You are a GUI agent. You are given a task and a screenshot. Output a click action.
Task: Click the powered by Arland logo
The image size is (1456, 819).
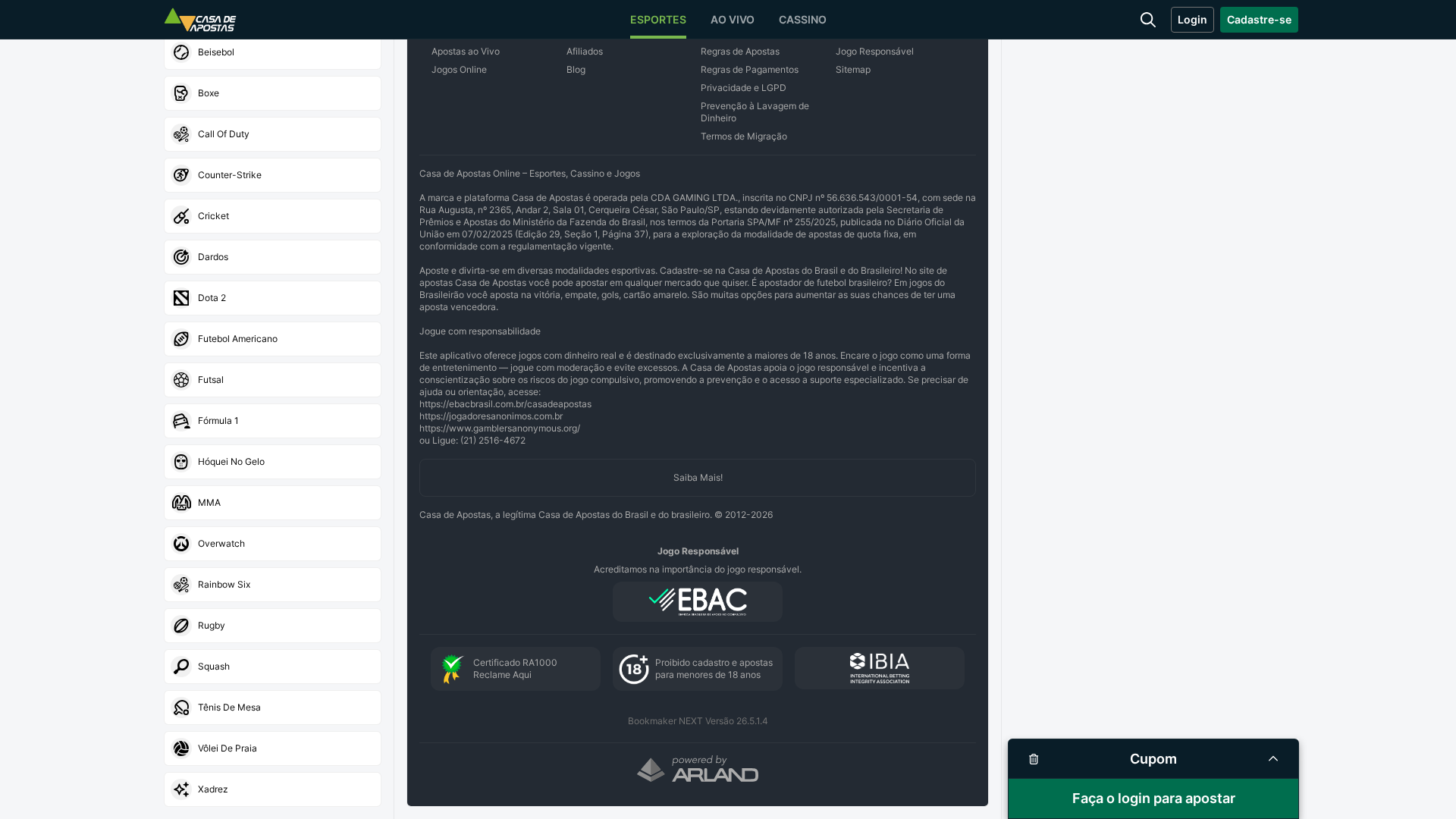click(698, 769)
